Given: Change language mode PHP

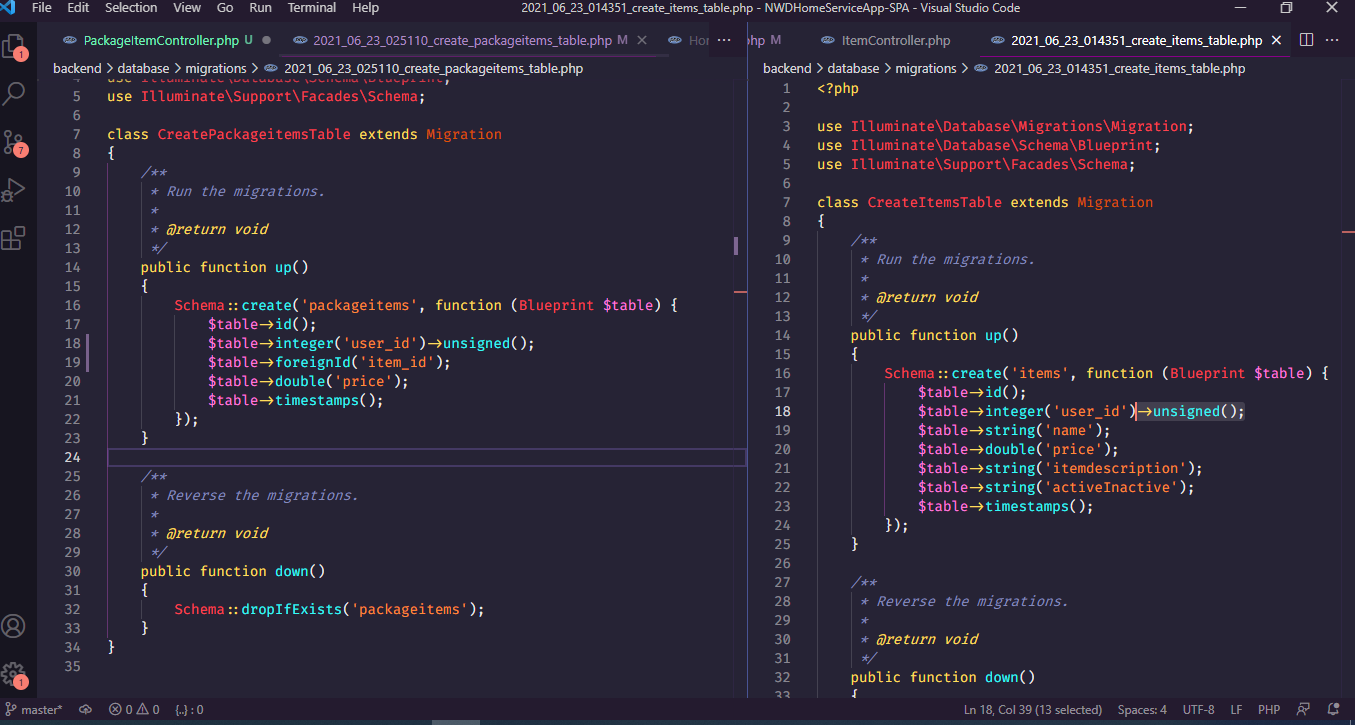Looking at the screenshot, I should point(1268,710).
